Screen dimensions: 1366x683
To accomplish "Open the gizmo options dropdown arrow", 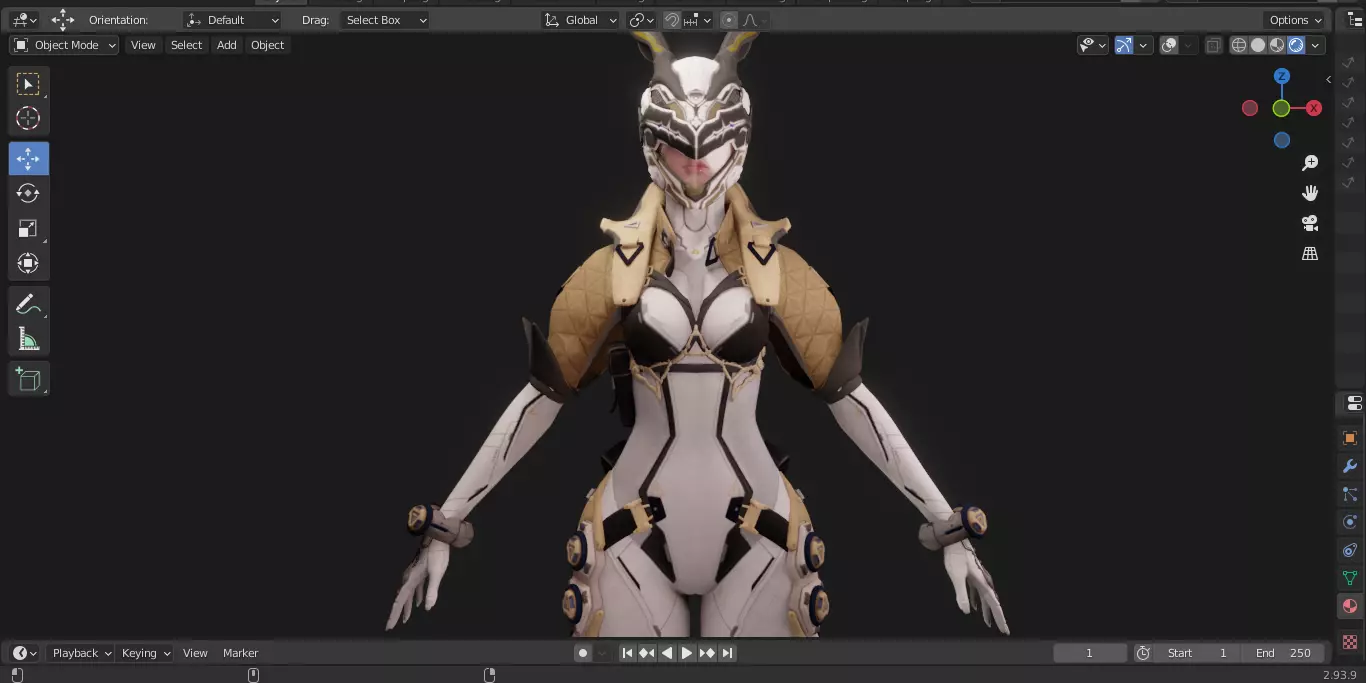I will pyautogui.click(x=1143, y=45).
